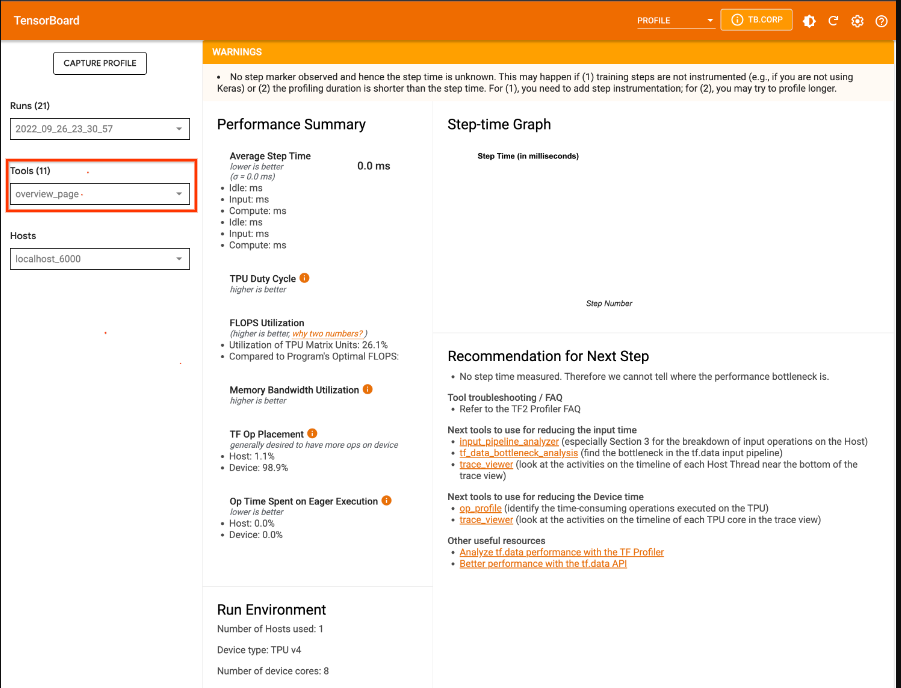Click the TB.CORP button
Viewport: 901px width, 688px height.
[756, 20]
